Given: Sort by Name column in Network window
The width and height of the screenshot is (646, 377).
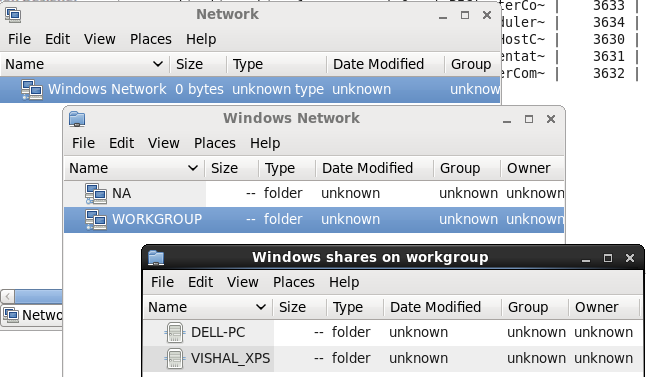Looking at the screenshot, I should (x=84, y=64).
